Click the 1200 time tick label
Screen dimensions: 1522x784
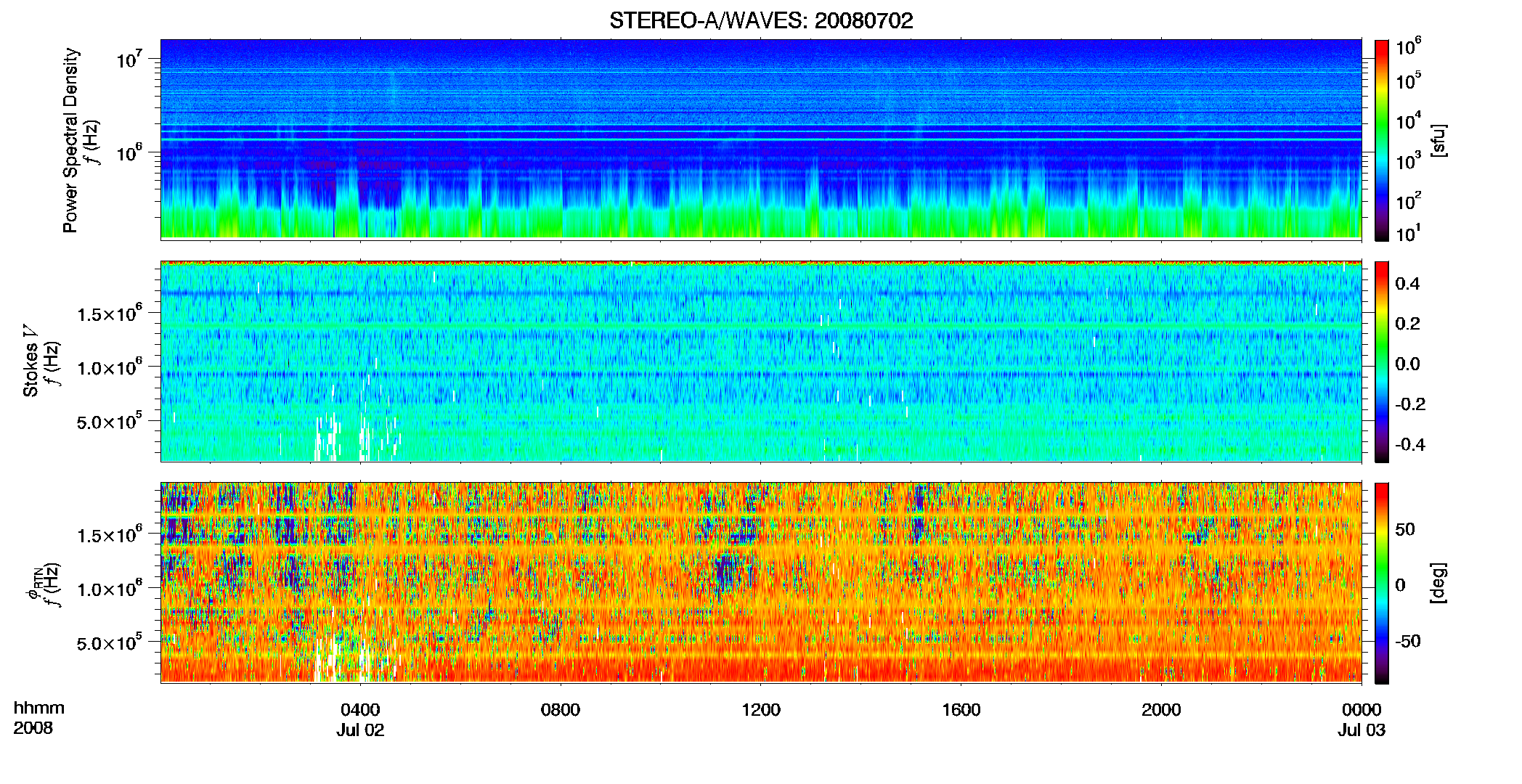[761, 710]
